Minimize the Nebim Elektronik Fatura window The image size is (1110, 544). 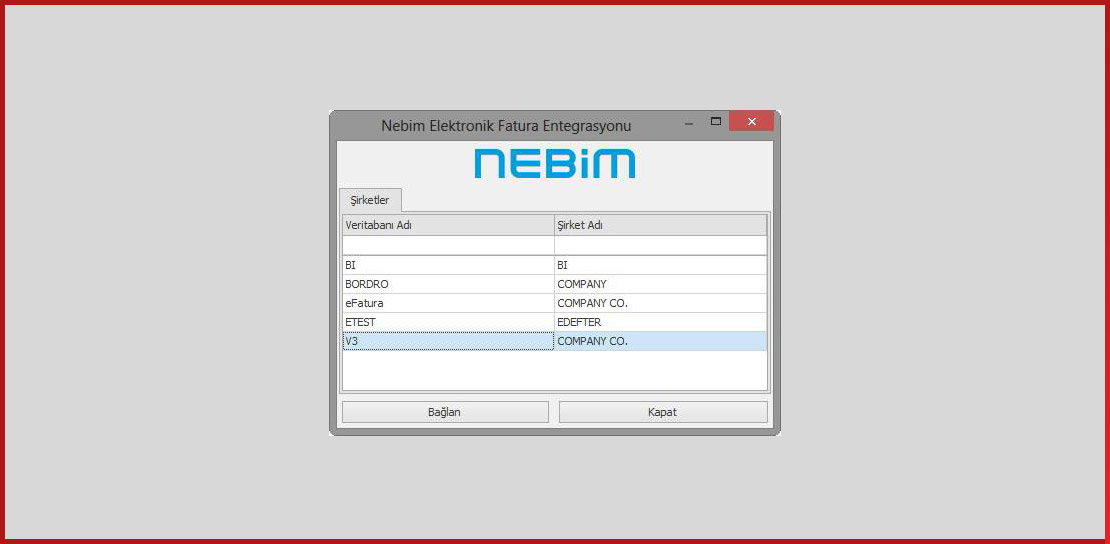(689, 123)
